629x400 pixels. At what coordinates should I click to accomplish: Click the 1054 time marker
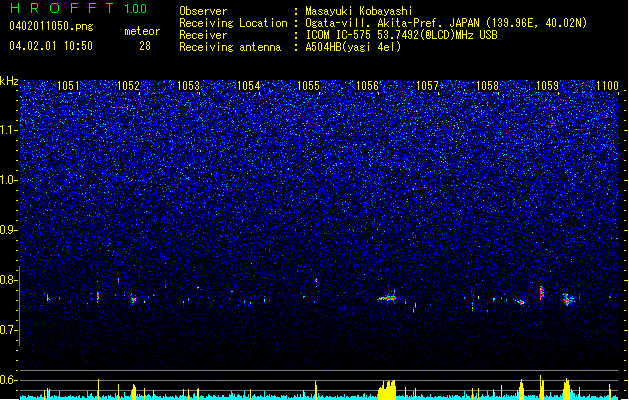tap(248, 86)
